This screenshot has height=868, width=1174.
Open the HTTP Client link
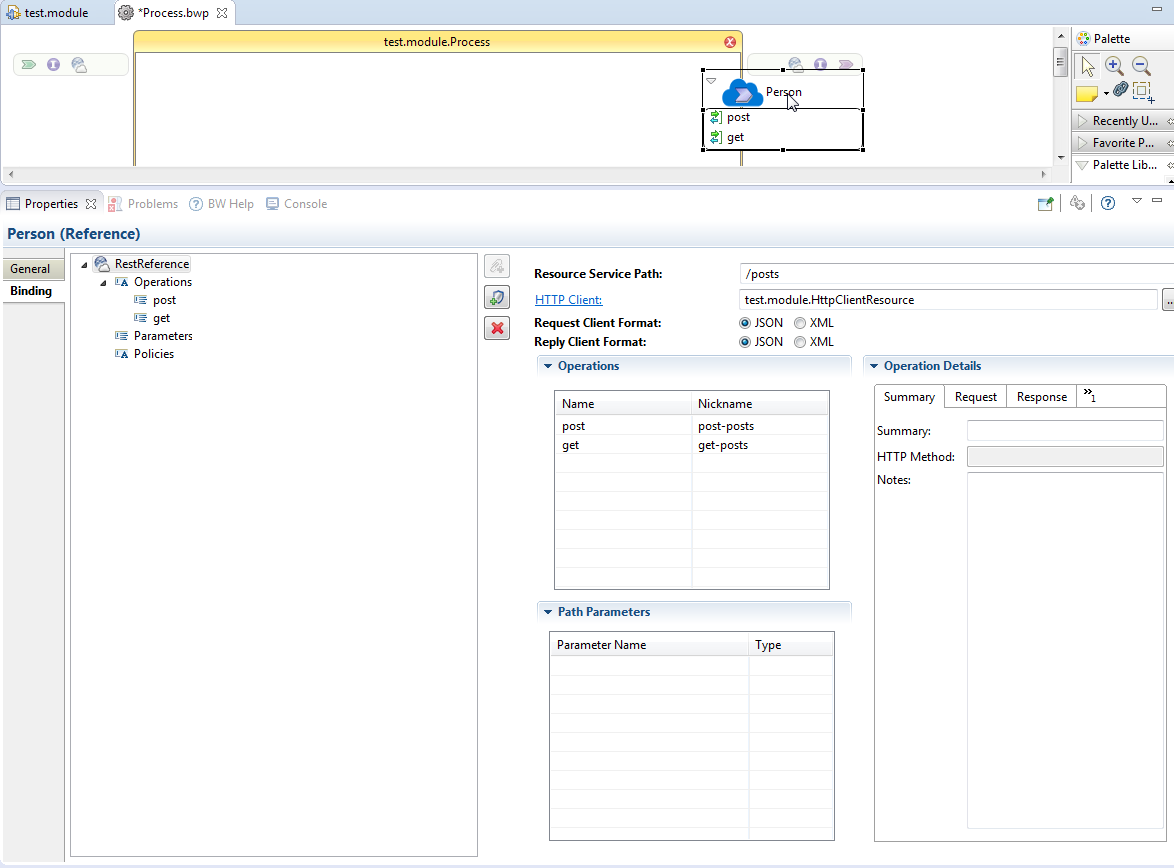(568, 300)
